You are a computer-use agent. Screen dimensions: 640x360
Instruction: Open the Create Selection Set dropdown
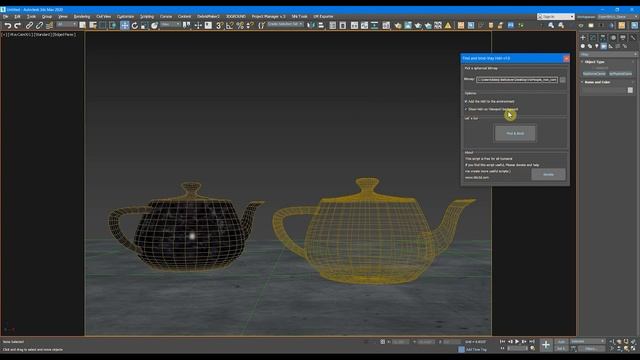click(285, 24)
